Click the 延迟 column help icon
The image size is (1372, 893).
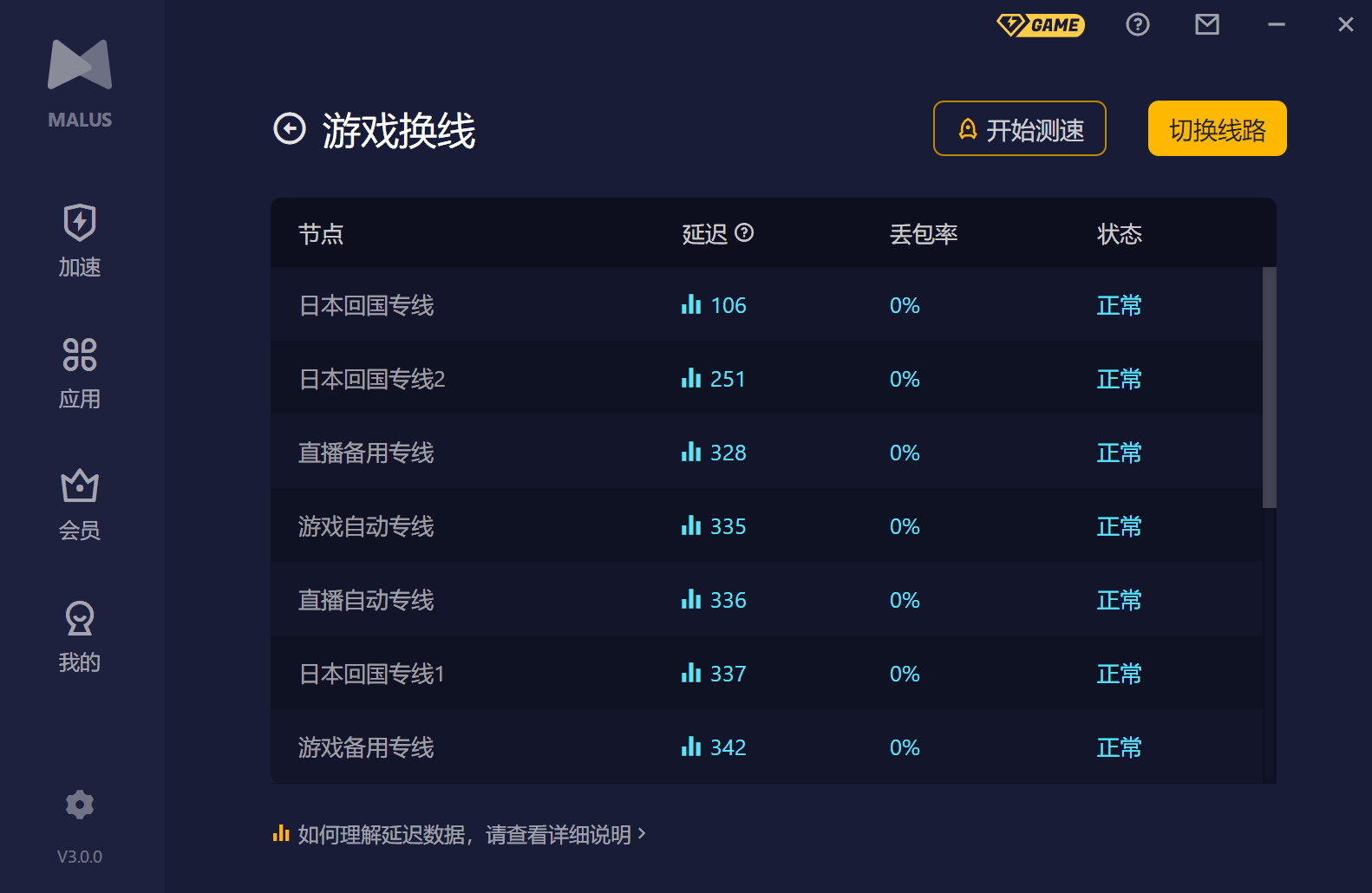[744, 232]
